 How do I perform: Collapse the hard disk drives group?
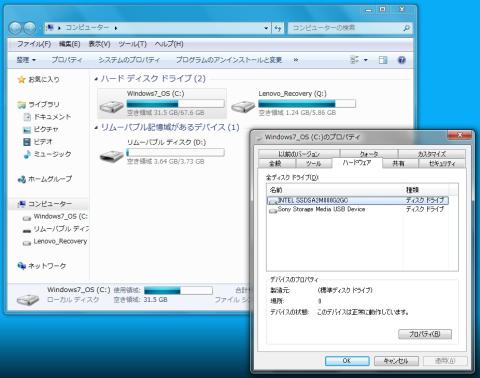[96, 79]
